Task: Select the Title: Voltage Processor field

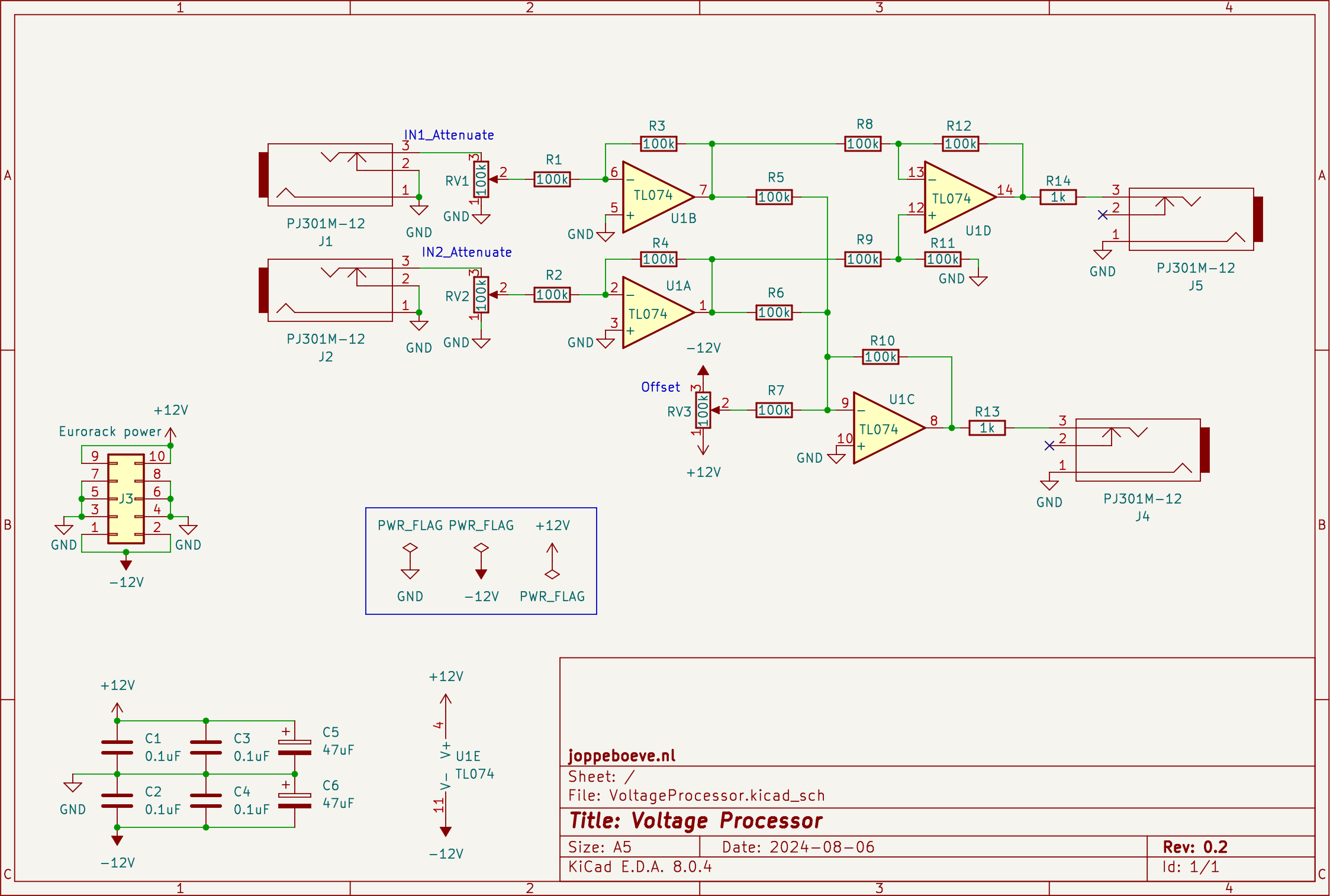Action: (695, 821)
